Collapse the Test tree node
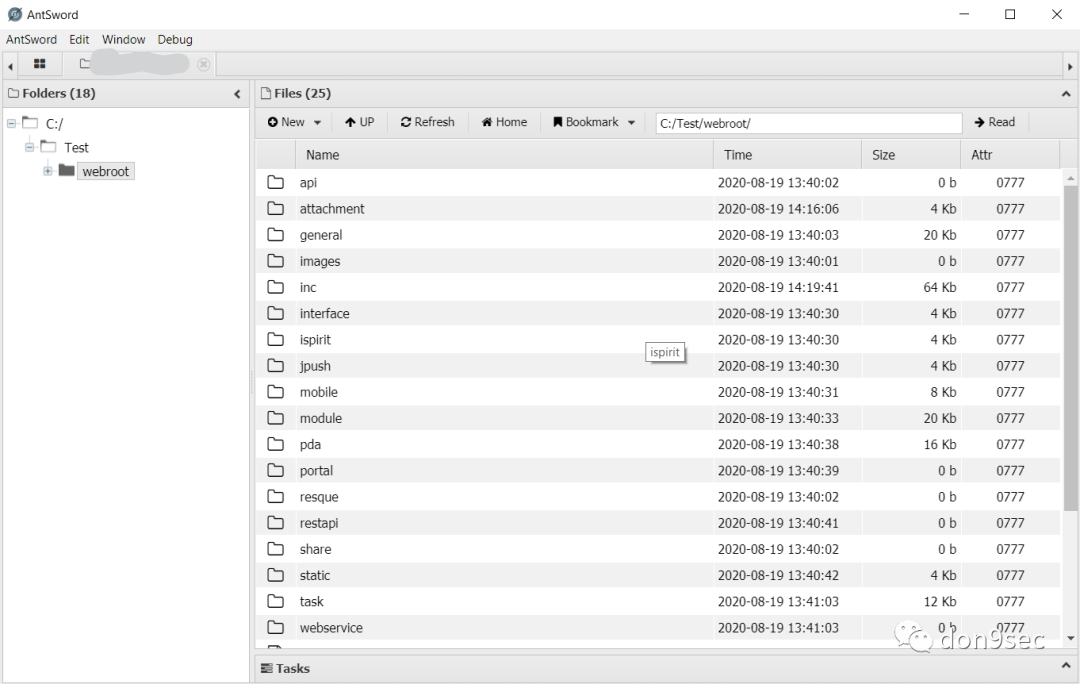Viewport: 1080px width, 684px height. (30, 147)
